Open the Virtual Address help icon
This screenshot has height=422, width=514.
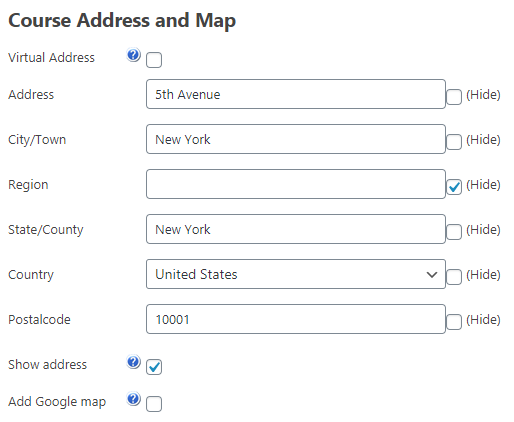pos(133,55)
